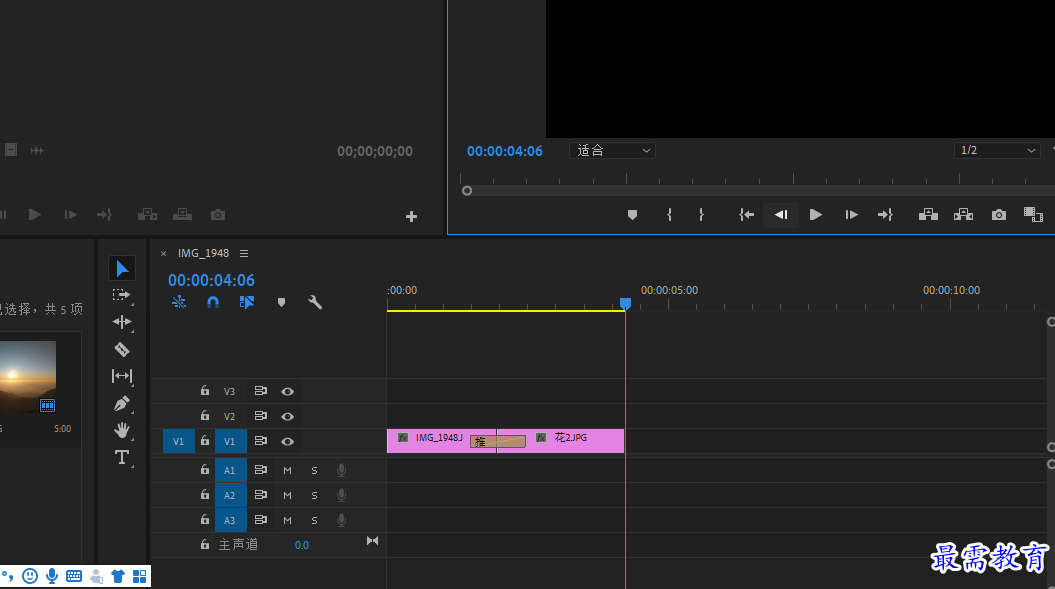The image size is (1055, 589).
Task: Toggle lock on V2 track
Action: [205, 415]
